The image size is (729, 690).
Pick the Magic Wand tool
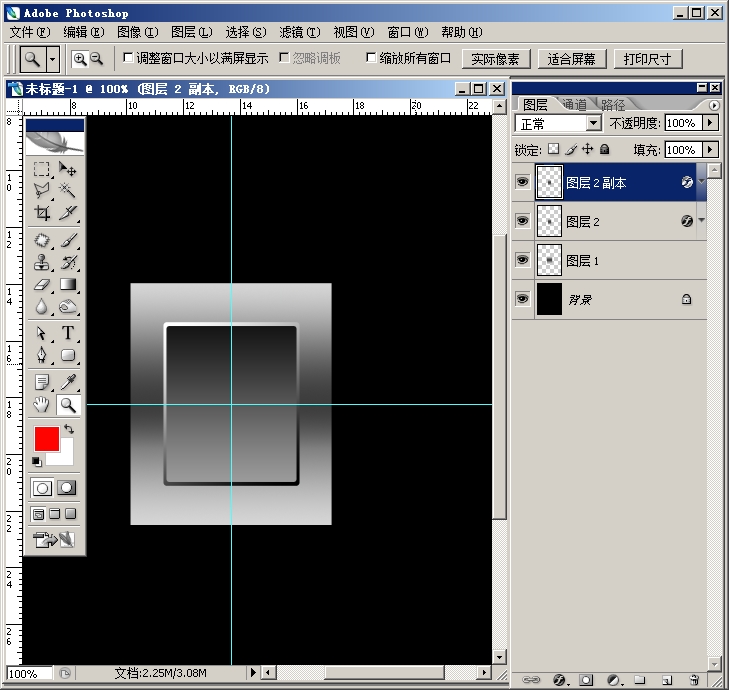[x=68, y=190]
